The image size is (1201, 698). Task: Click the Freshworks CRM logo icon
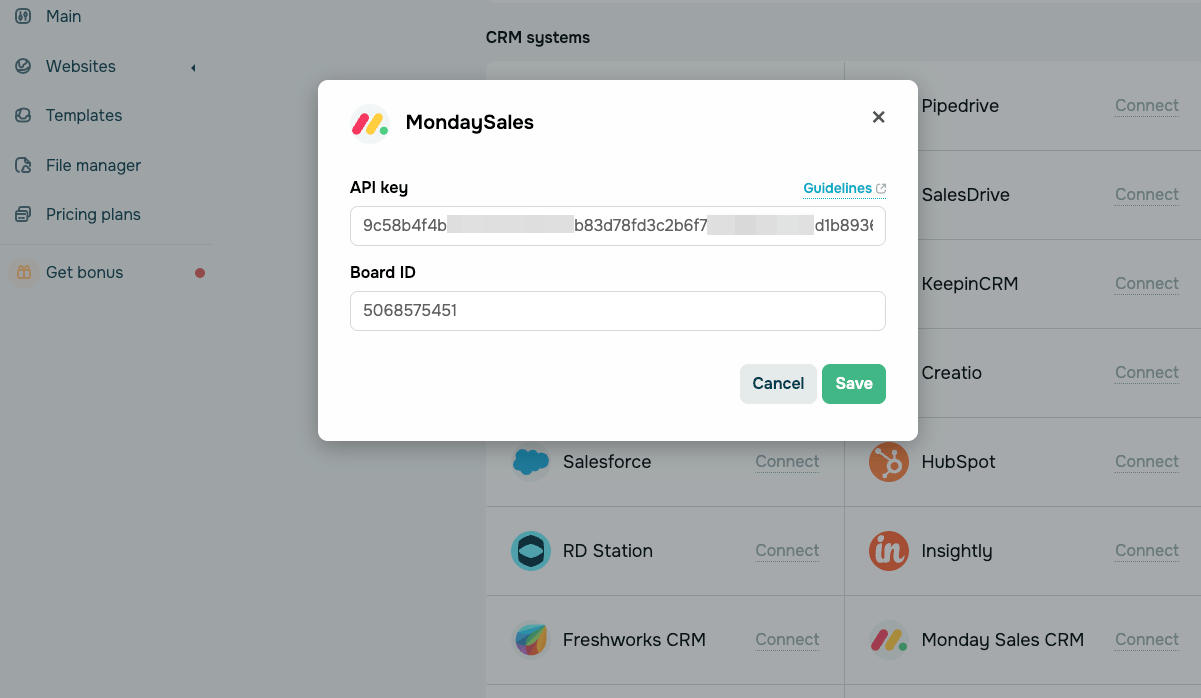pos(531,640)
